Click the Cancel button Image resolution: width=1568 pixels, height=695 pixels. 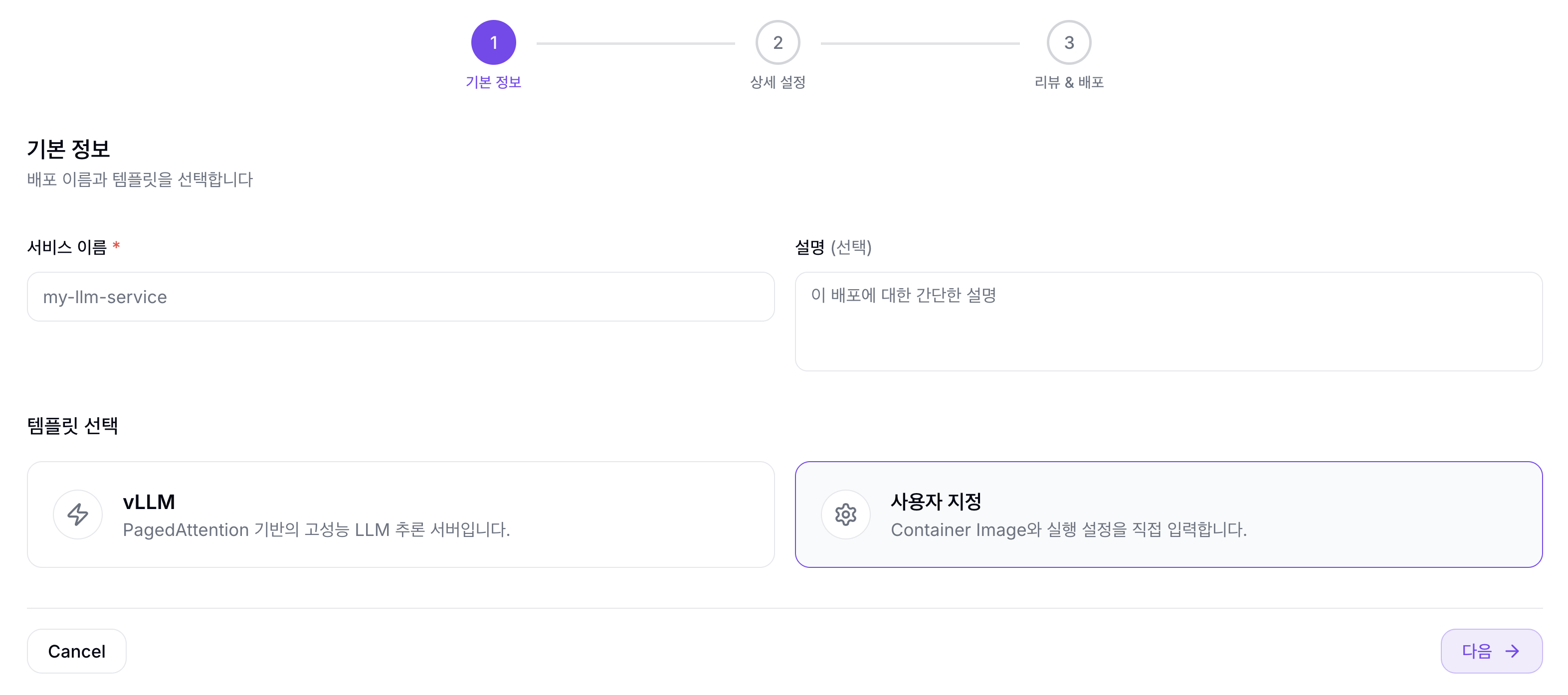pyautogui.click(x=76, y=651)
